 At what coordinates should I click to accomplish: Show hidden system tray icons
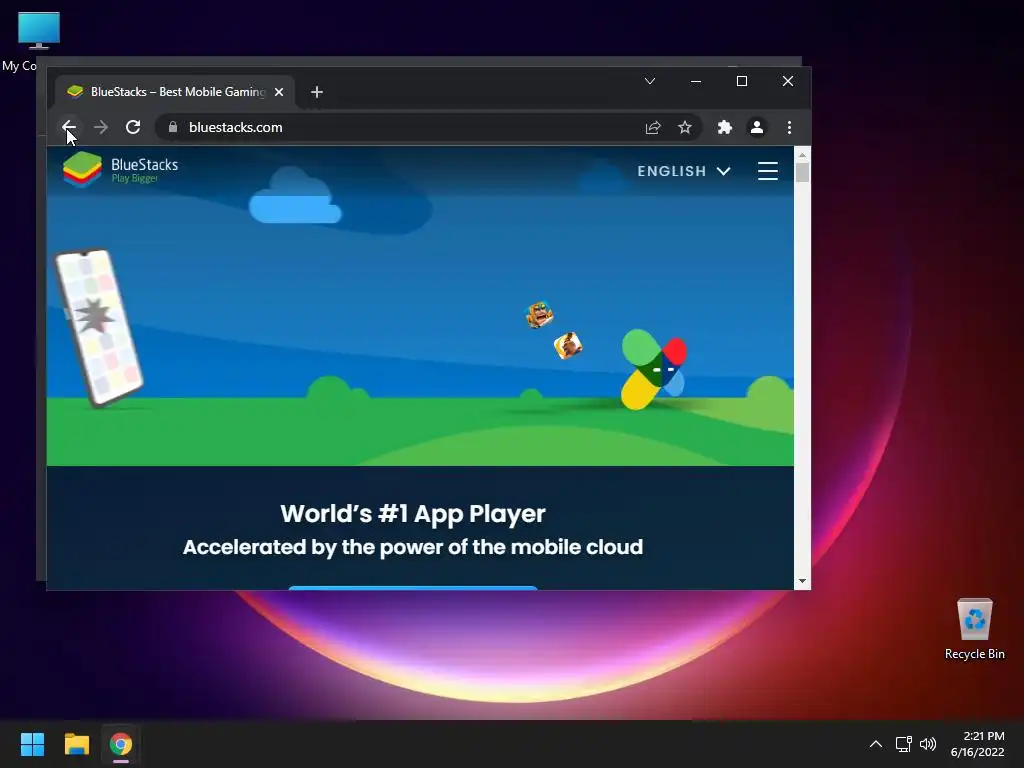[x=876, y=744]
